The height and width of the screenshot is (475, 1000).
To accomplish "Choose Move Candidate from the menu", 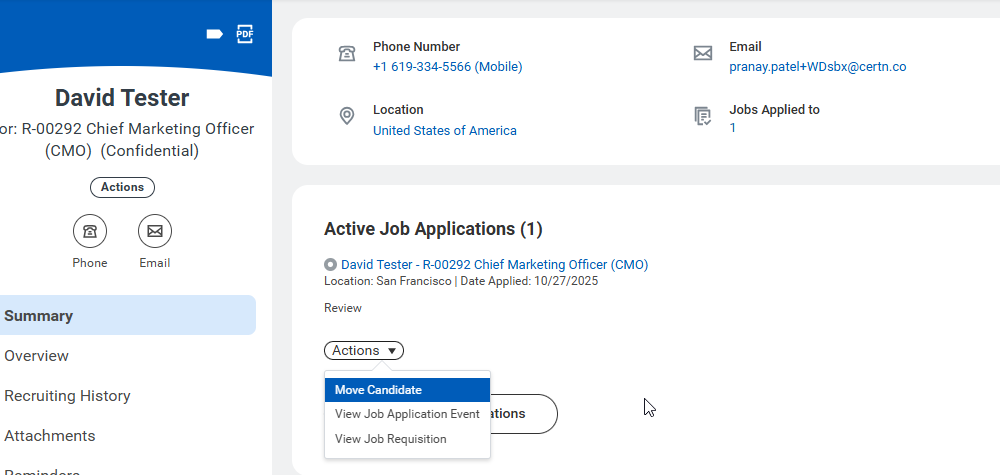I will coord(408,390).
